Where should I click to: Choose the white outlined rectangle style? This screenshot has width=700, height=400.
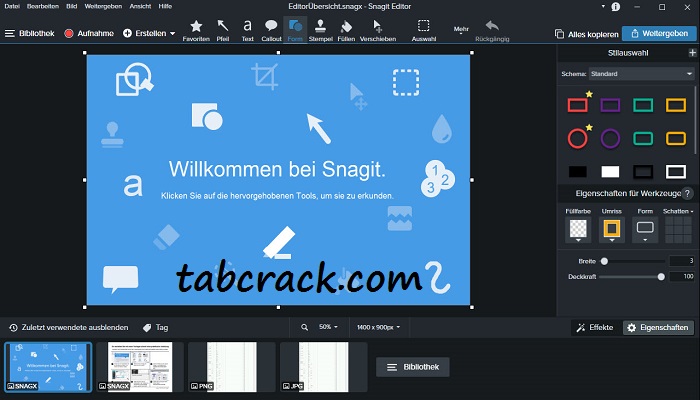click(676, 172)
